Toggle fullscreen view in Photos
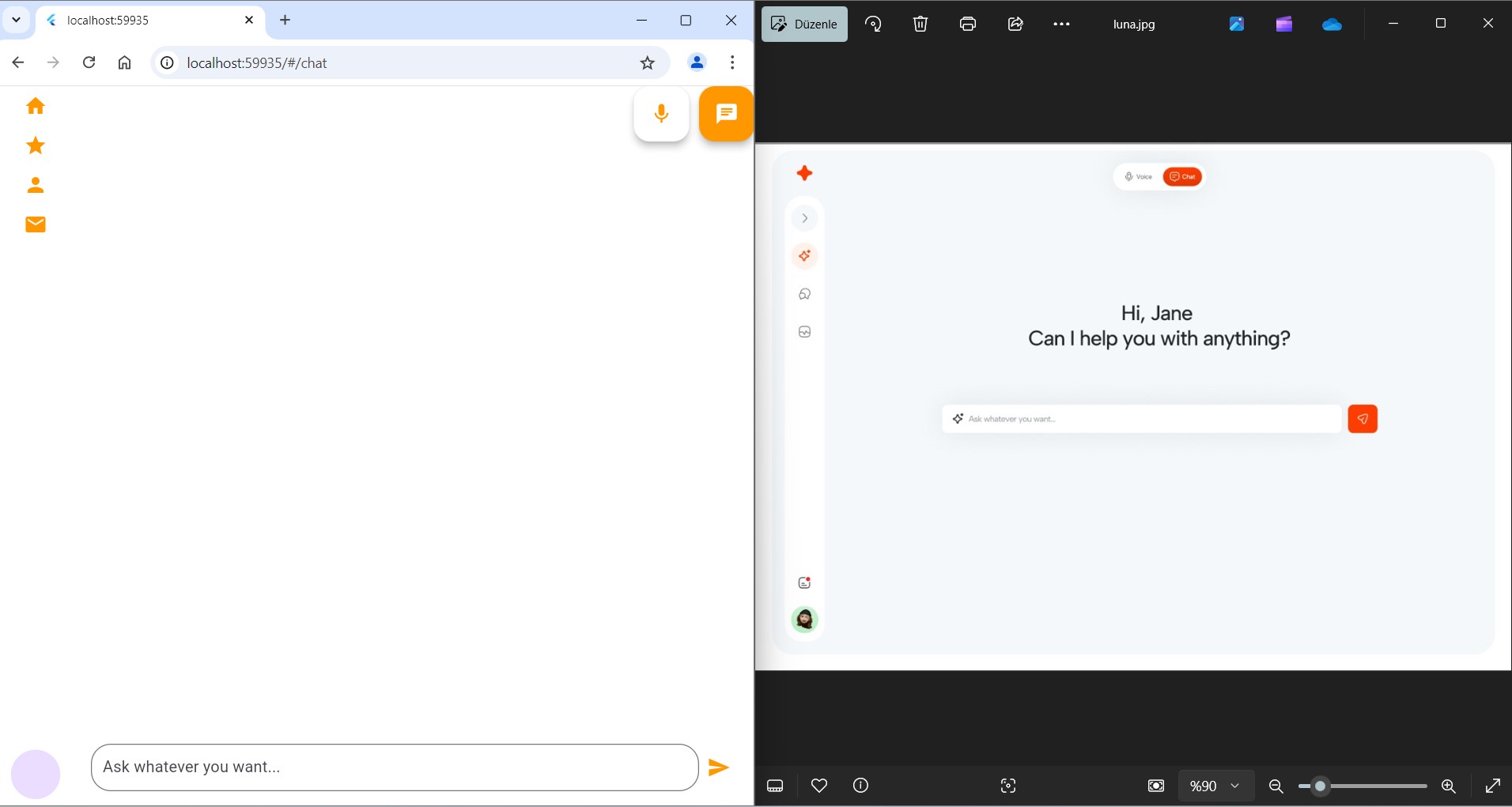The image size is (1512, 807). point(1493,786)
